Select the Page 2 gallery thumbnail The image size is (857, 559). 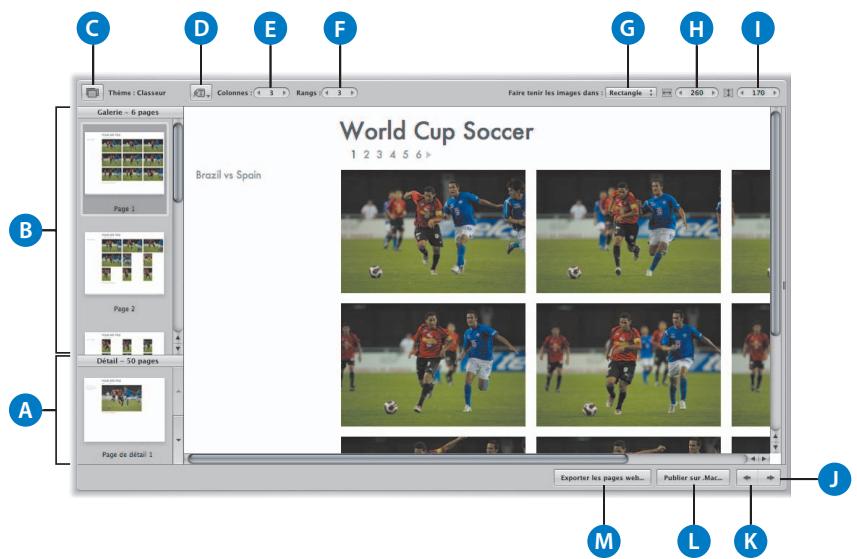[x=124, y=263]
